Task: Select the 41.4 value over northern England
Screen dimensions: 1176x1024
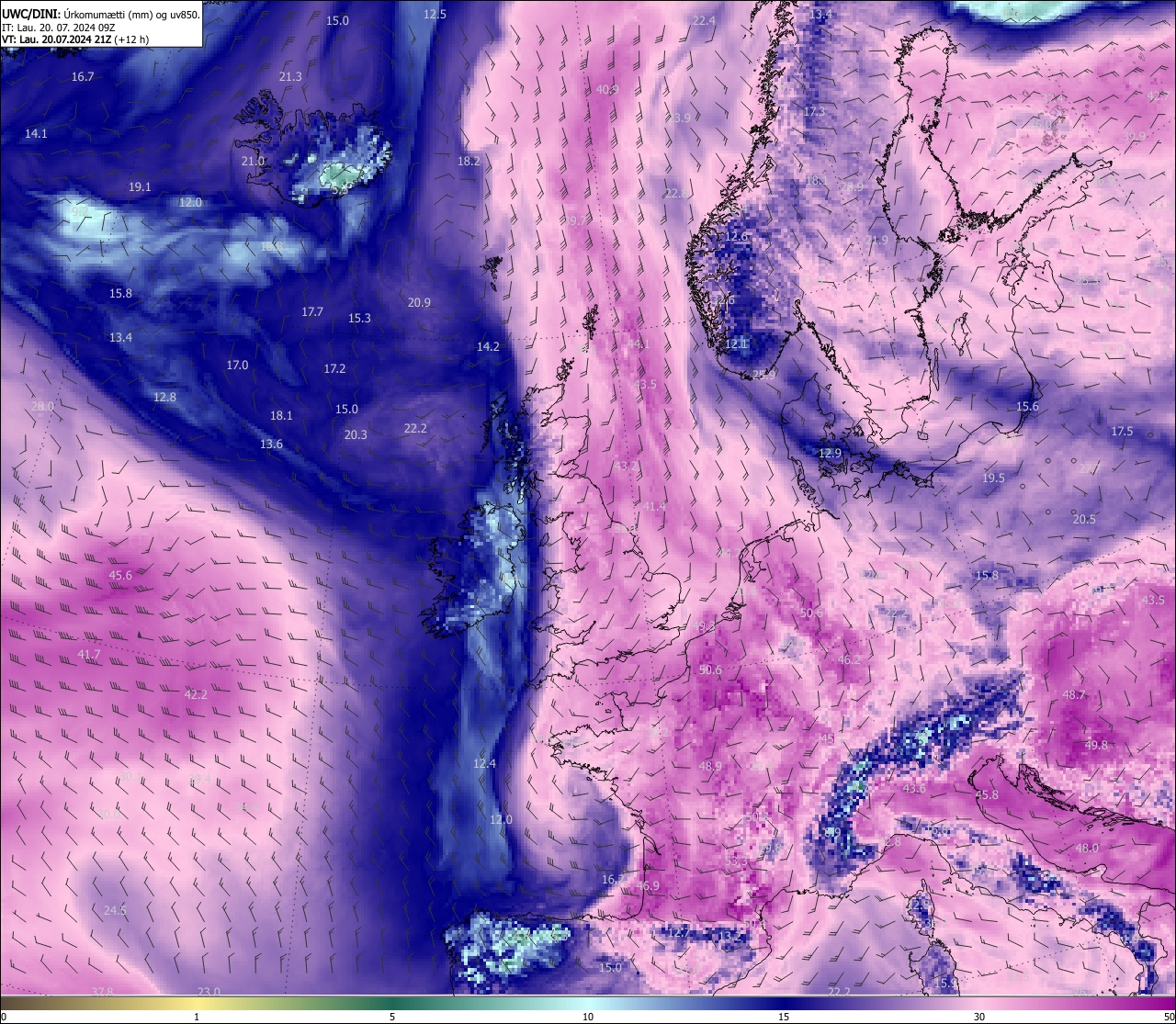Action: point(654,506)
